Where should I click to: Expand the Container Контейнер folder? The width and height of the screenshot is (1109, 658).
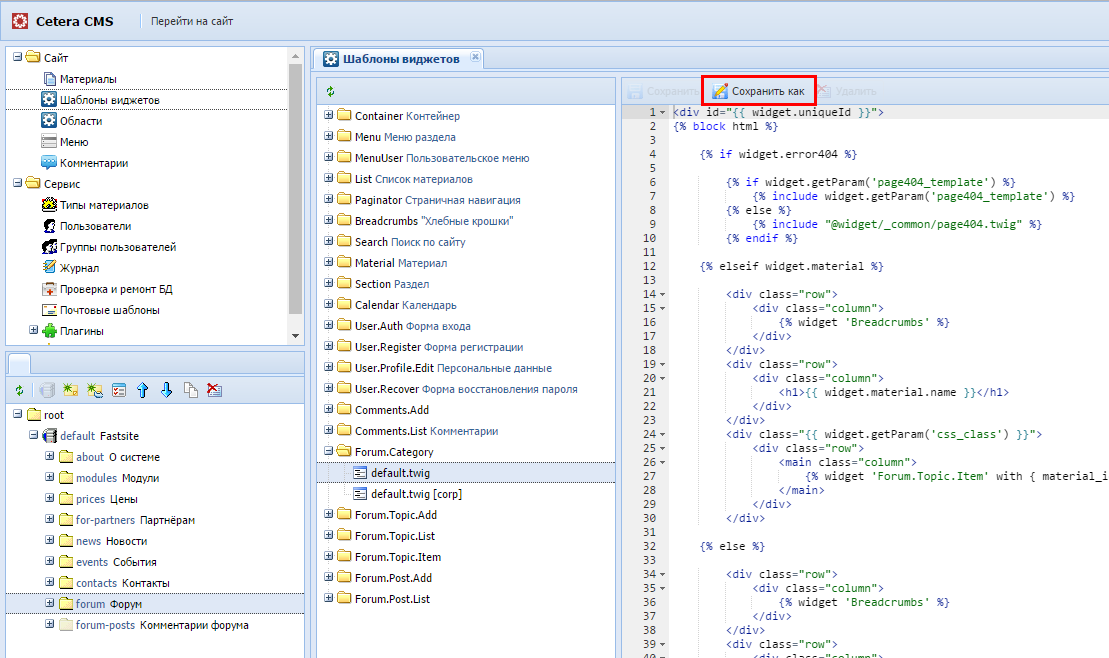tap(328, 115)
